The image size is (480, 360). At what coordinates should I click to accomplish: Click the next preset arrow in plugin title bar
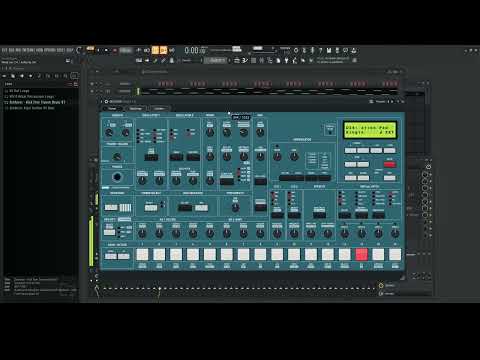(x=392, y=101)
